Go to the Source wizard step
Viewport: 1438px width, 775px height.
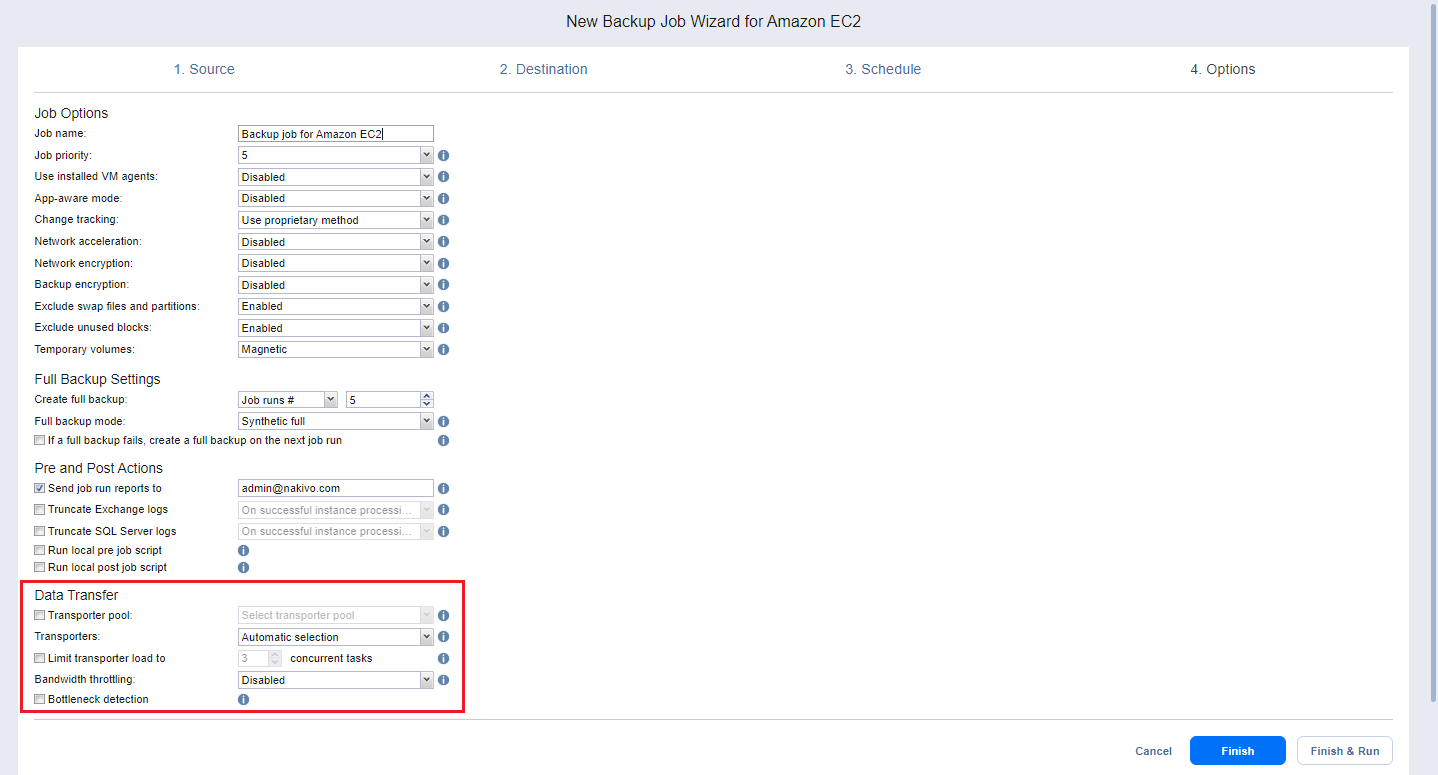pyautogui.click(x=204, y=69)
